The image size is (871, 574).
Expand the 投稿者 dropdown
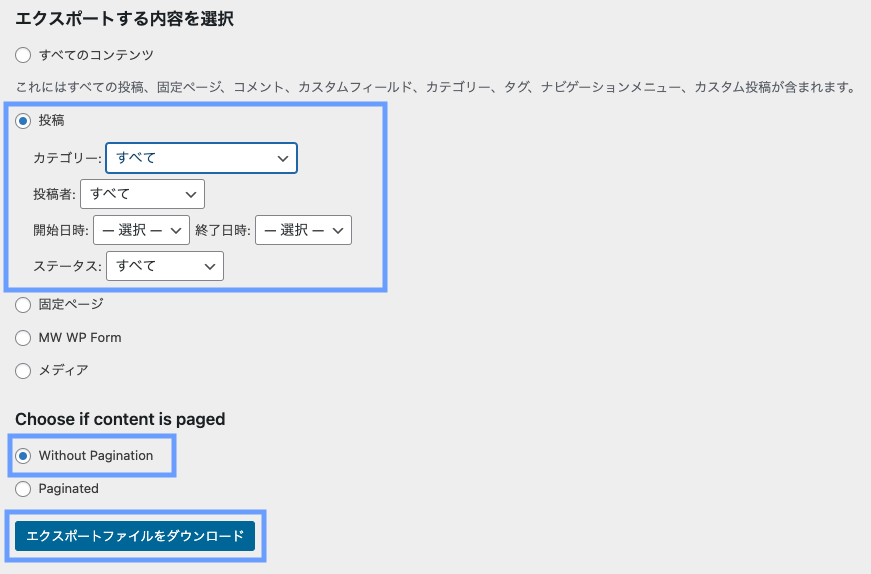pos(147,194)
